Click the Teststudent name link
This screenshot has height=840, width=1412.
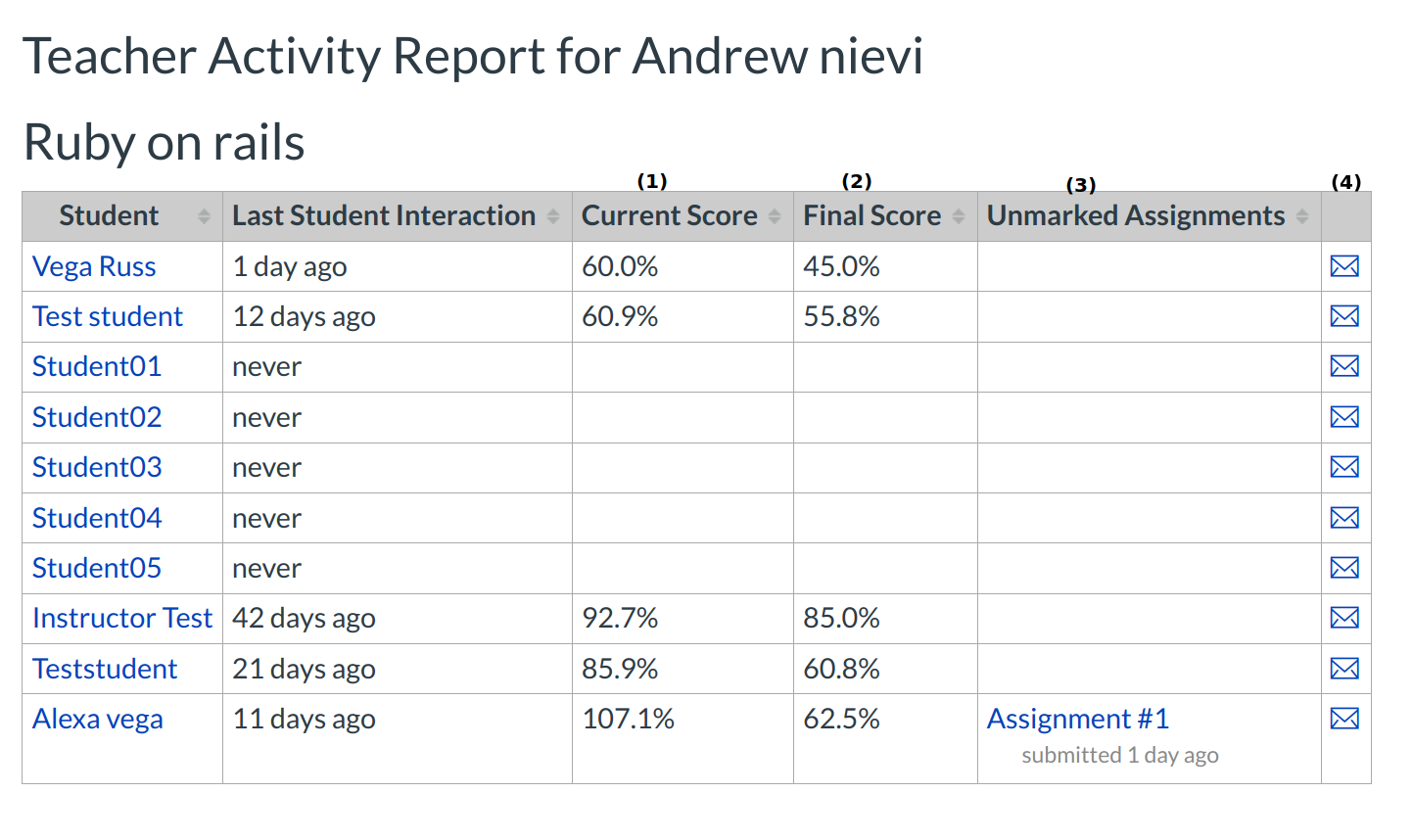[105, 669]
